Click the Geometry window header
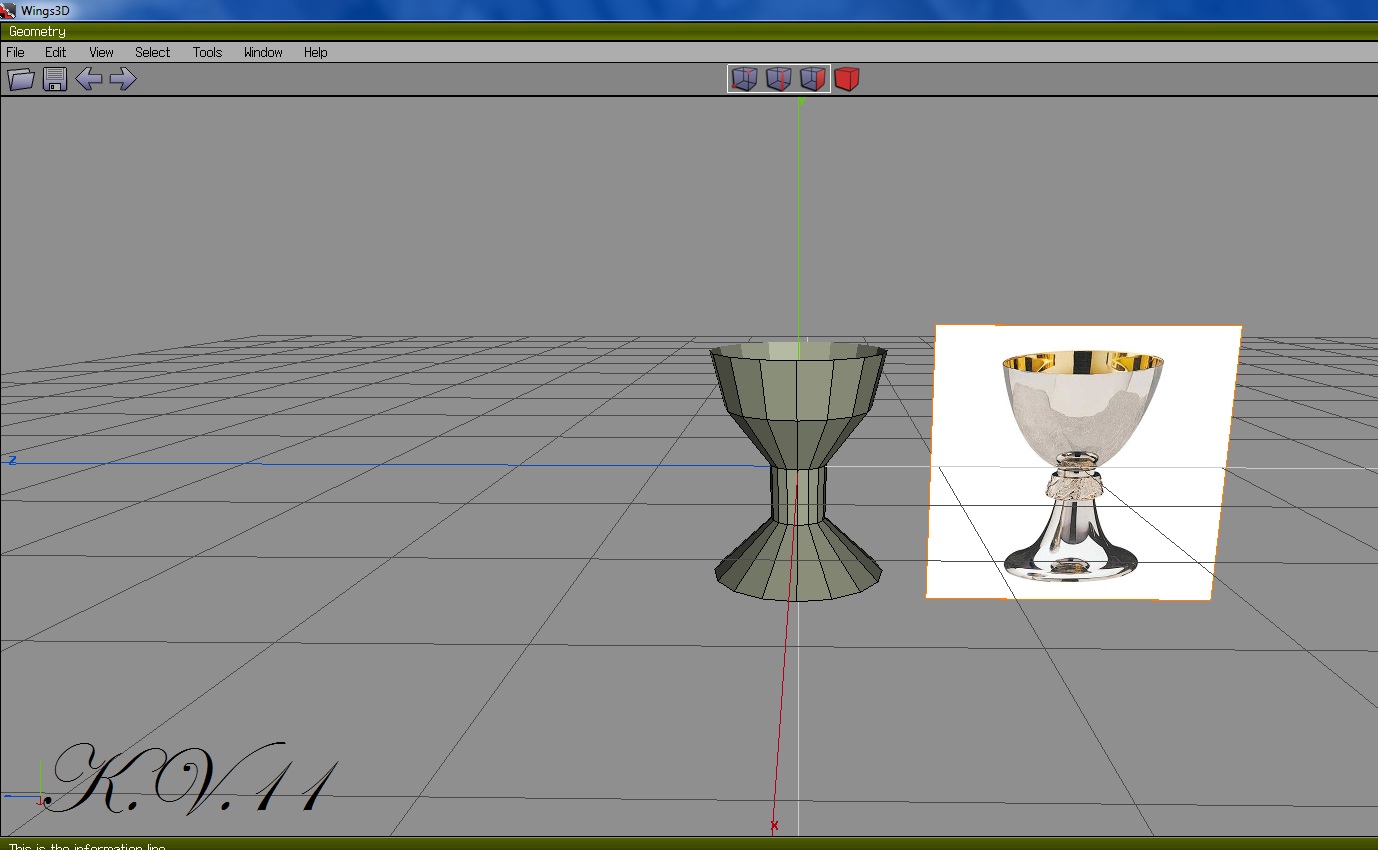 [x=37, y=31]
